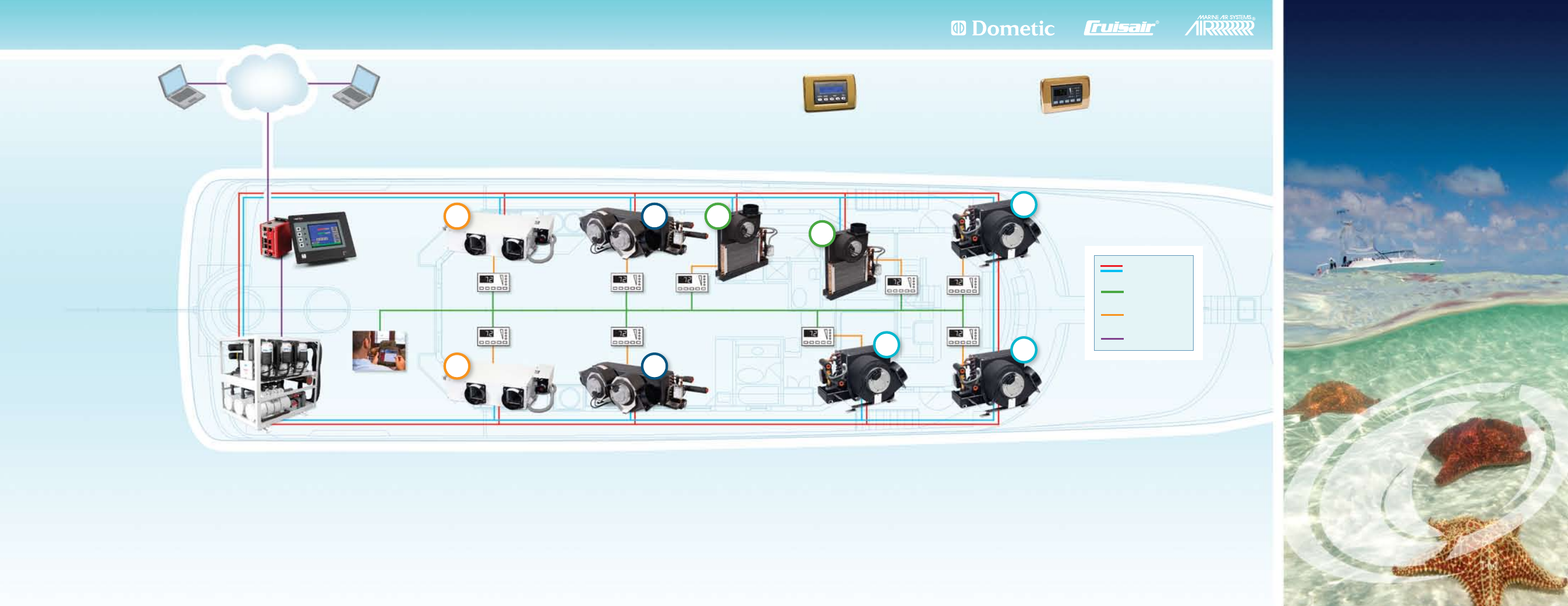Viewport: 1568px width, 606px height.
Task: Click the cyan circle on the middle lower black unit
Action: tap(886, 345)
